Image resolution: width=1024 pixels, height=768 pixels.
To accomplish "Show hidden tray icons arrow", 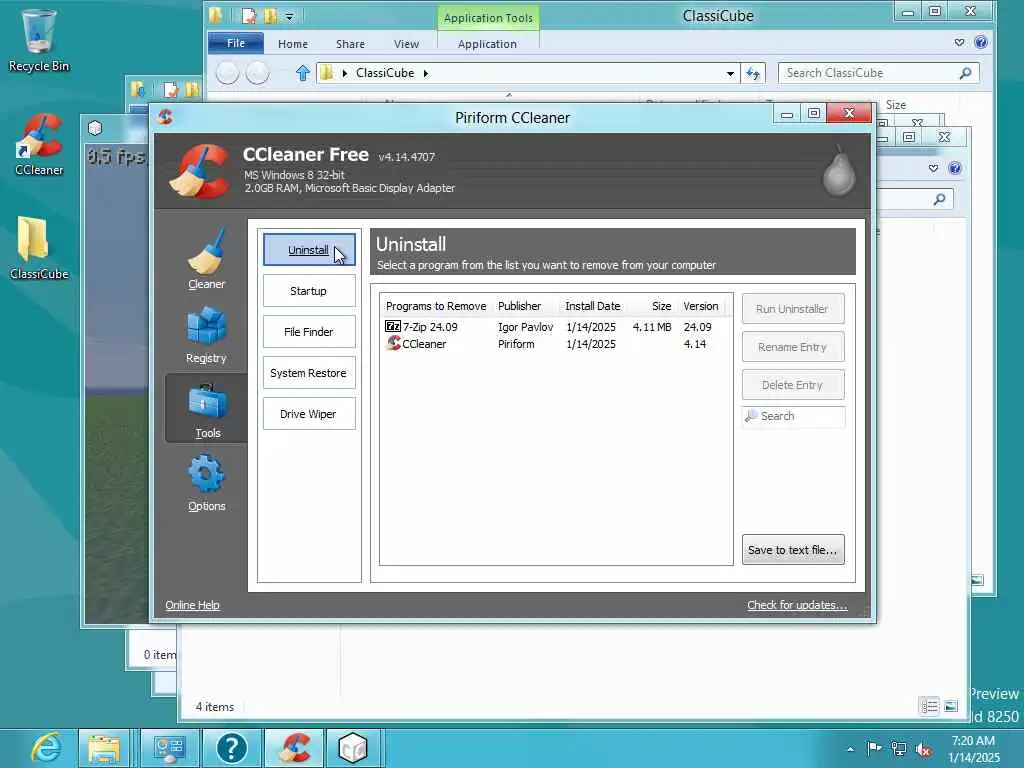I will pos(850,749).
